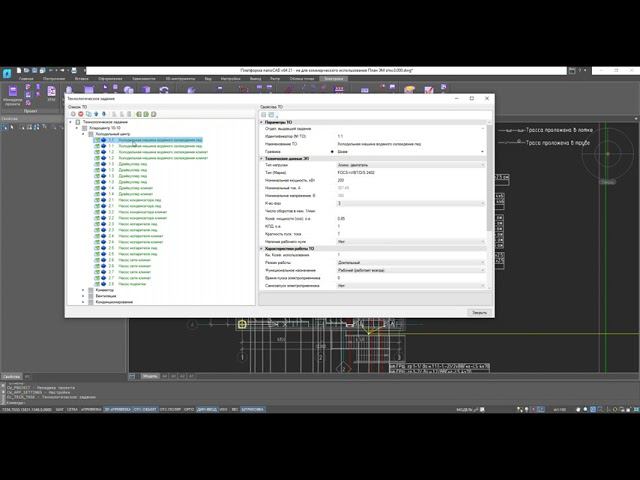The width and height of the screenshot is (640, 480).
Task: Open the Вставка ribbon tab
Action: pyautogui.click(x=82, y=77)
